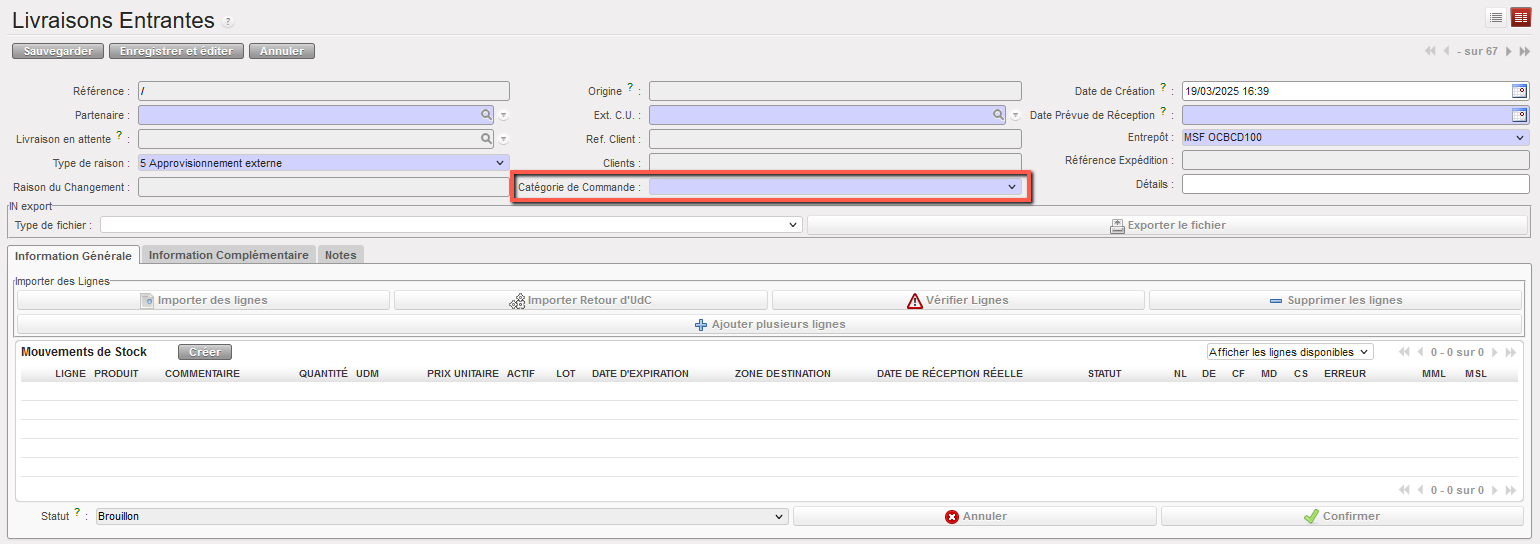
Task: Click Vérifier Lignes button
Action: click(957, 300)
